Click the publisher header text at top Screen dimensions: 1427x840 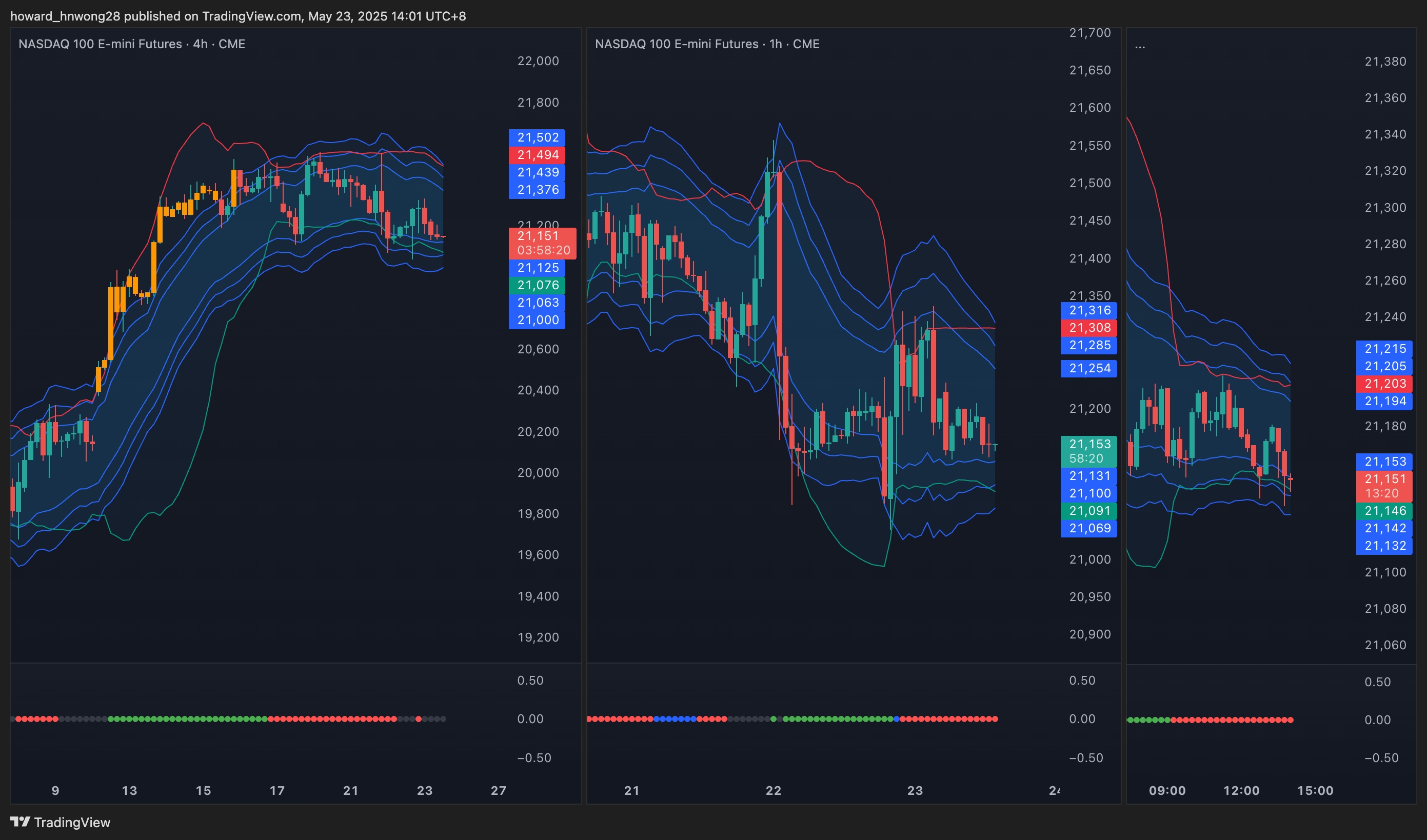[x=238, y=16]
